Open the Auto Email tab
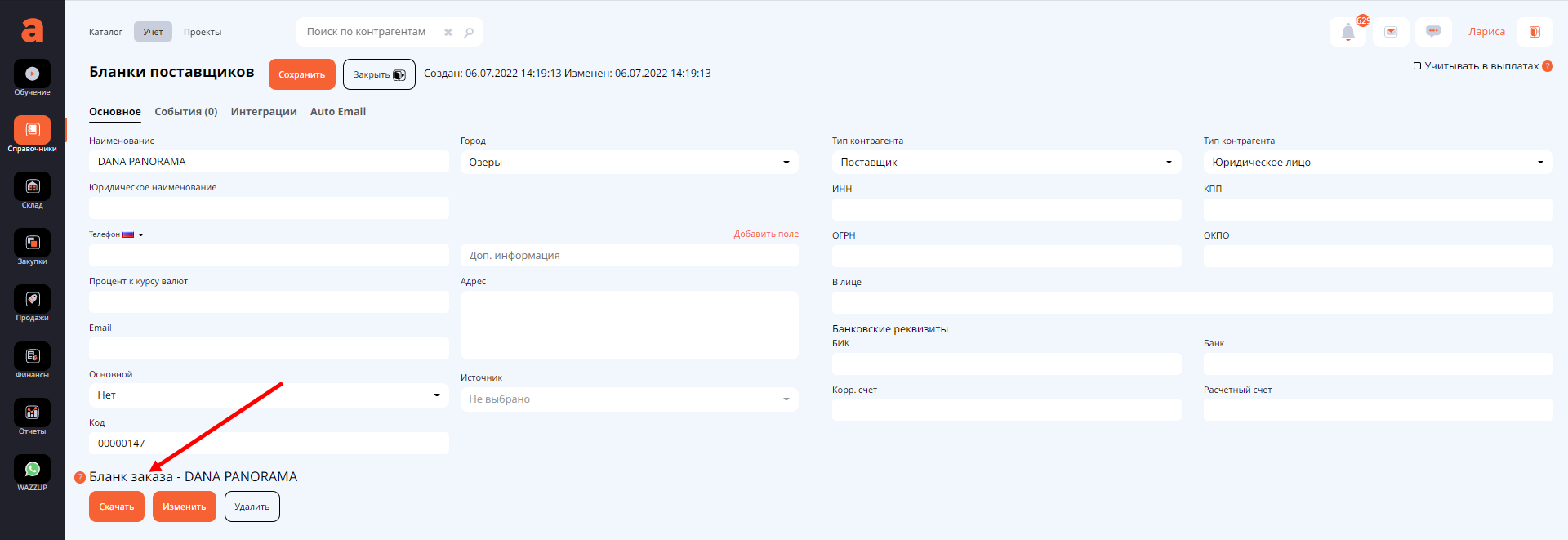The height and width of the screenshot is (540, 1568). tap(337, 112)
